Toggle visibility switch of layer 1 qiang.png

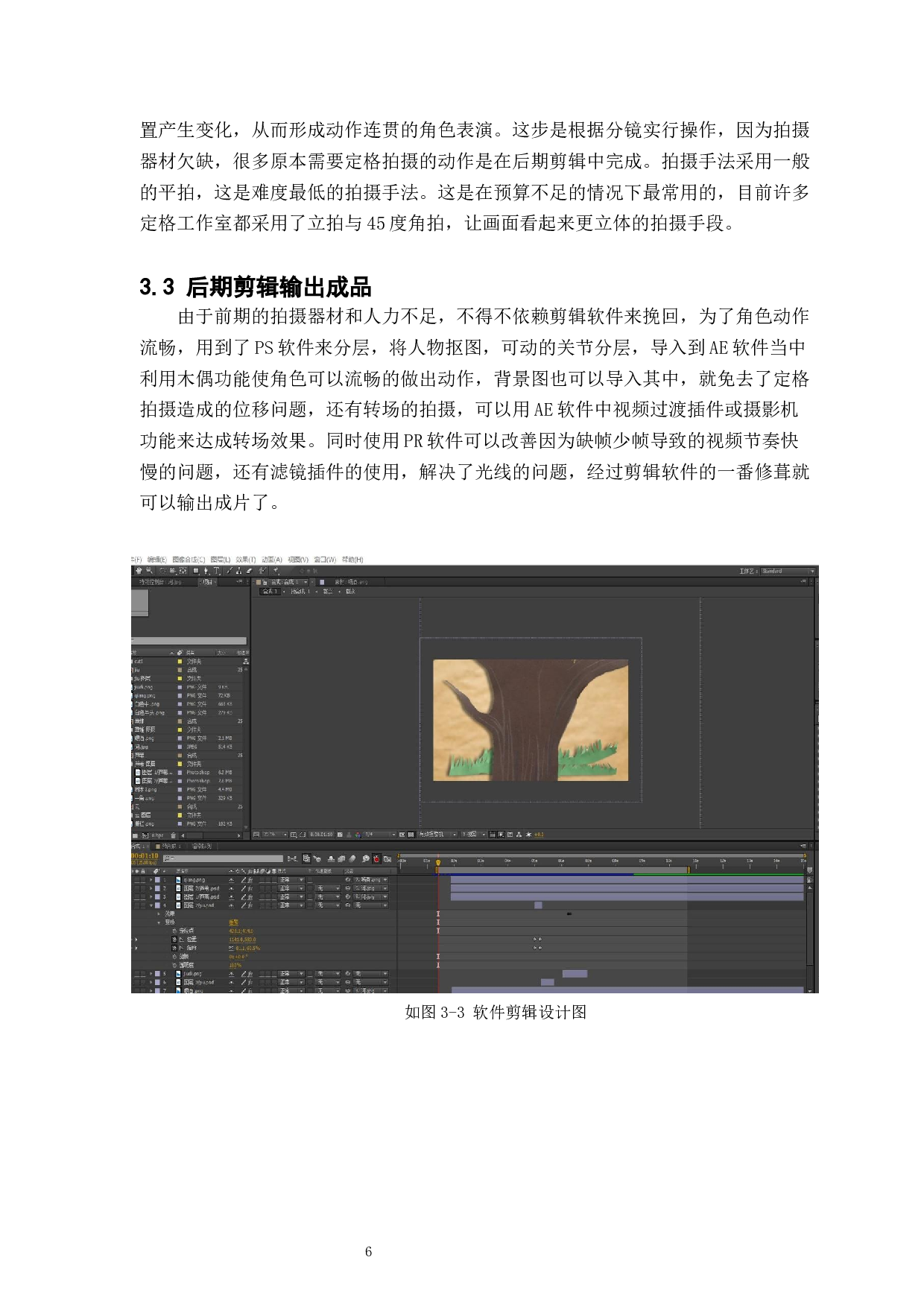[135, 880]
